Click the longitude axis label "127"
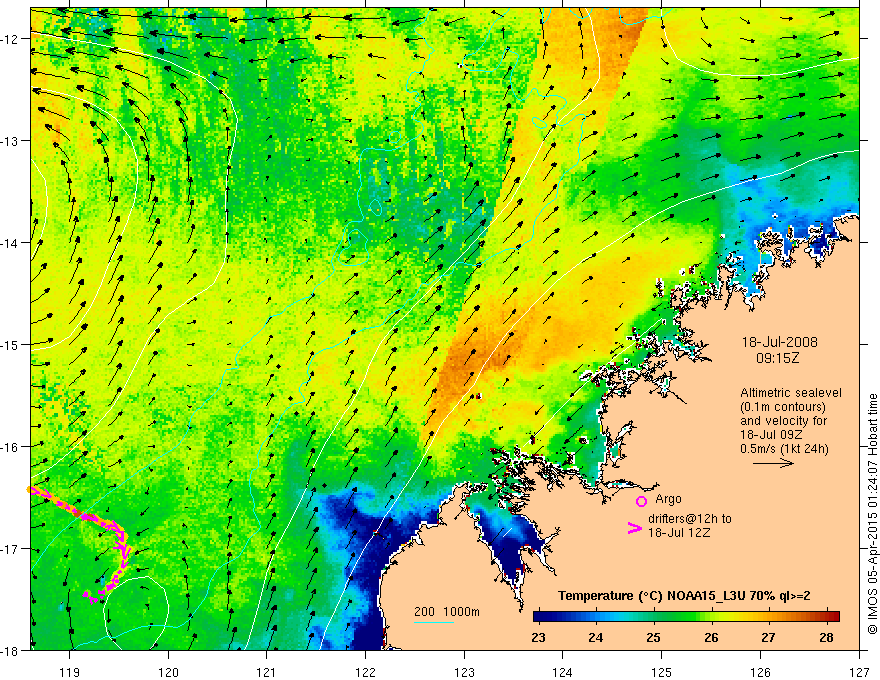The image size is (880, 680). [859, 672]
